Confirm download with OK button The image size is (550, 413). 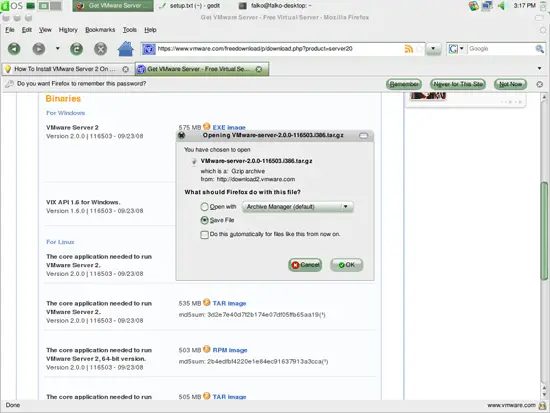(347, 265)
